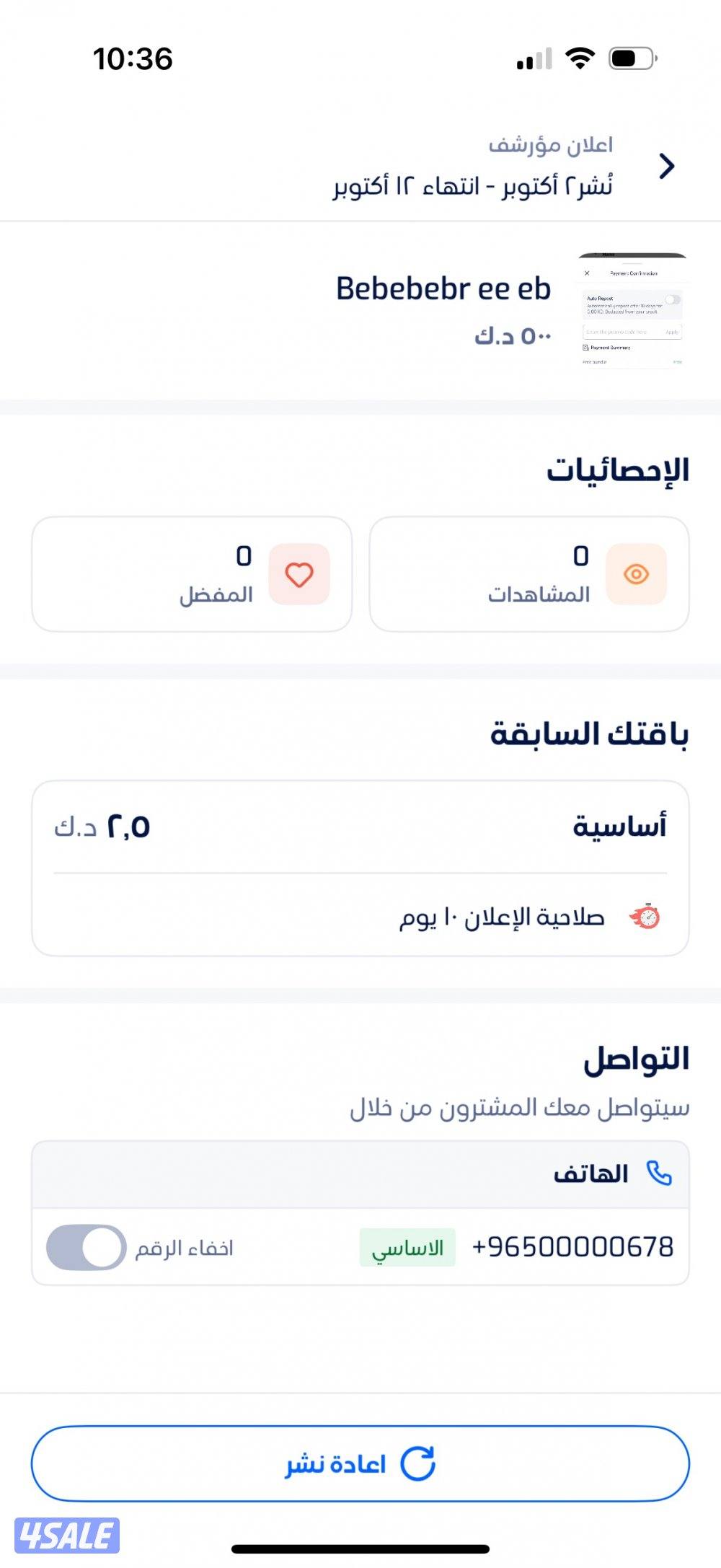Image resolution: width=721 pixels, height=1568 pixels.
Task: Tap the archived ad publish dates header
Action: click(472, 167)
